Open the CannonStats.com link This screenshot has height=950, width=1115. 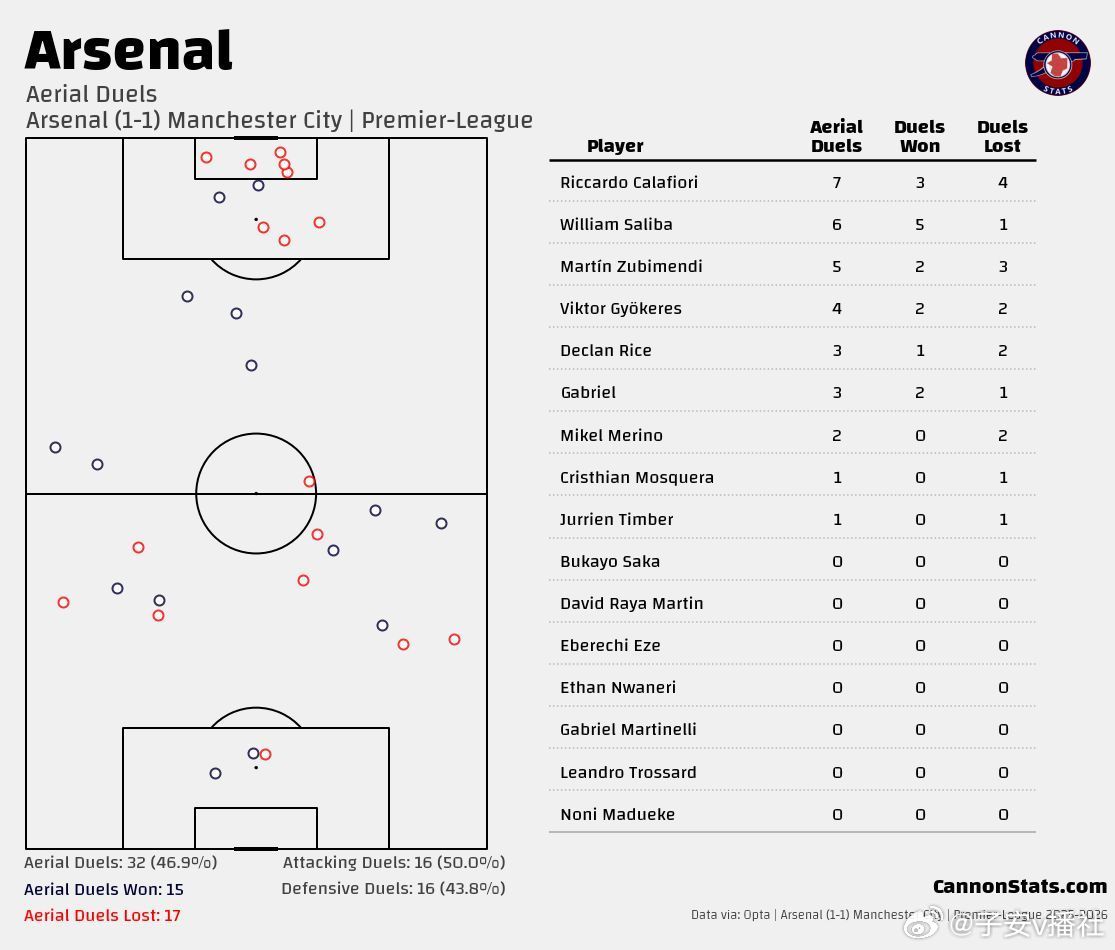[x=1020, y=886]
